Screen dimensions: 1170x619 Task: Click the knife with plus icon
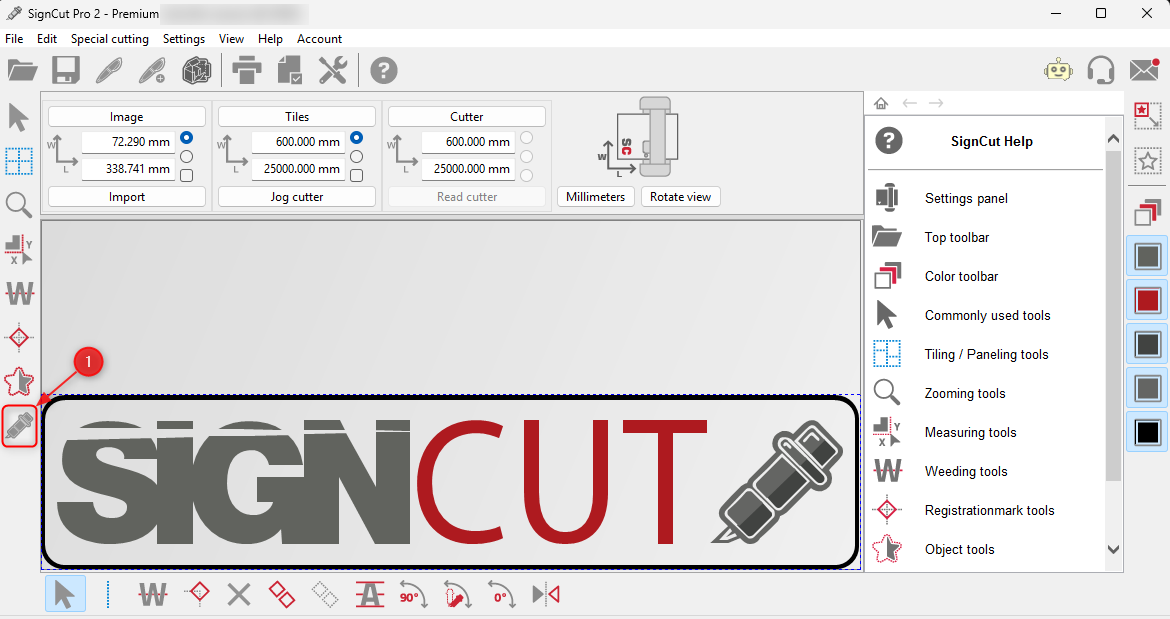point(152,70)
